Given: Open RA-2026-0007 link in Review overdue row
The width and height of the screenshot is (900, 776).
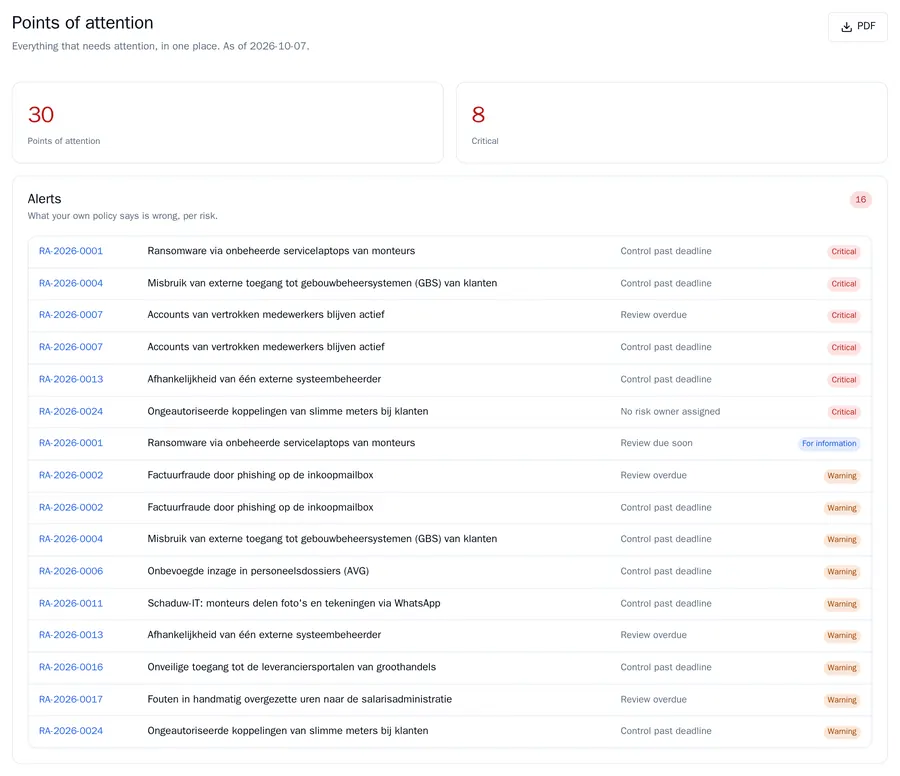Looking at the screenshot, I should tap(71, 315).
